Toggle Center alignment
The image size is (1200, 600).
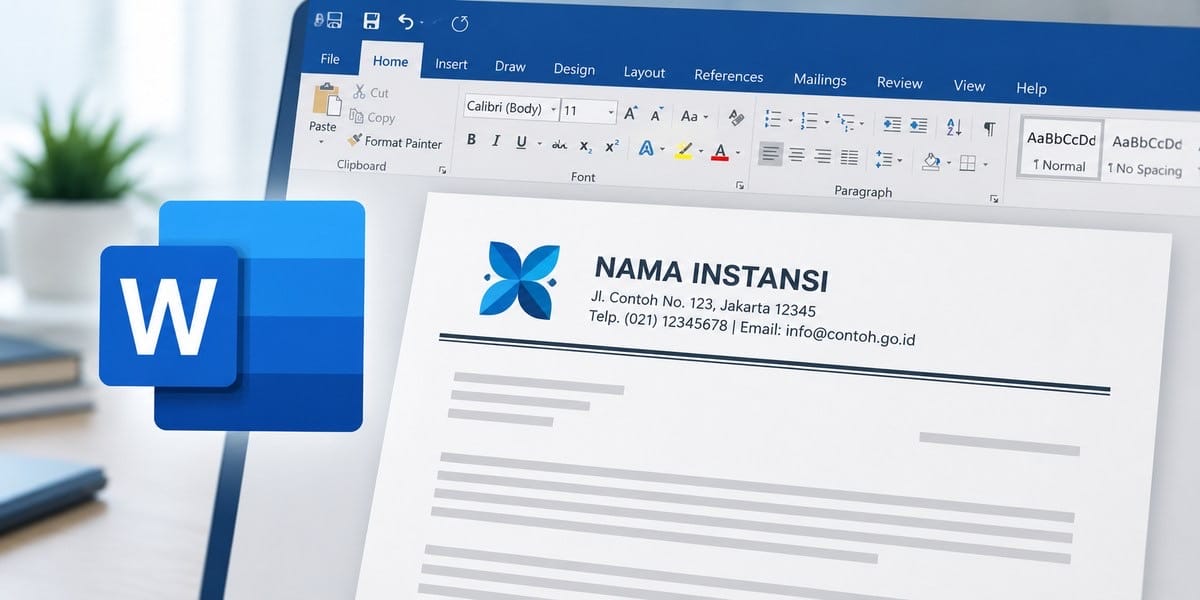797,155
